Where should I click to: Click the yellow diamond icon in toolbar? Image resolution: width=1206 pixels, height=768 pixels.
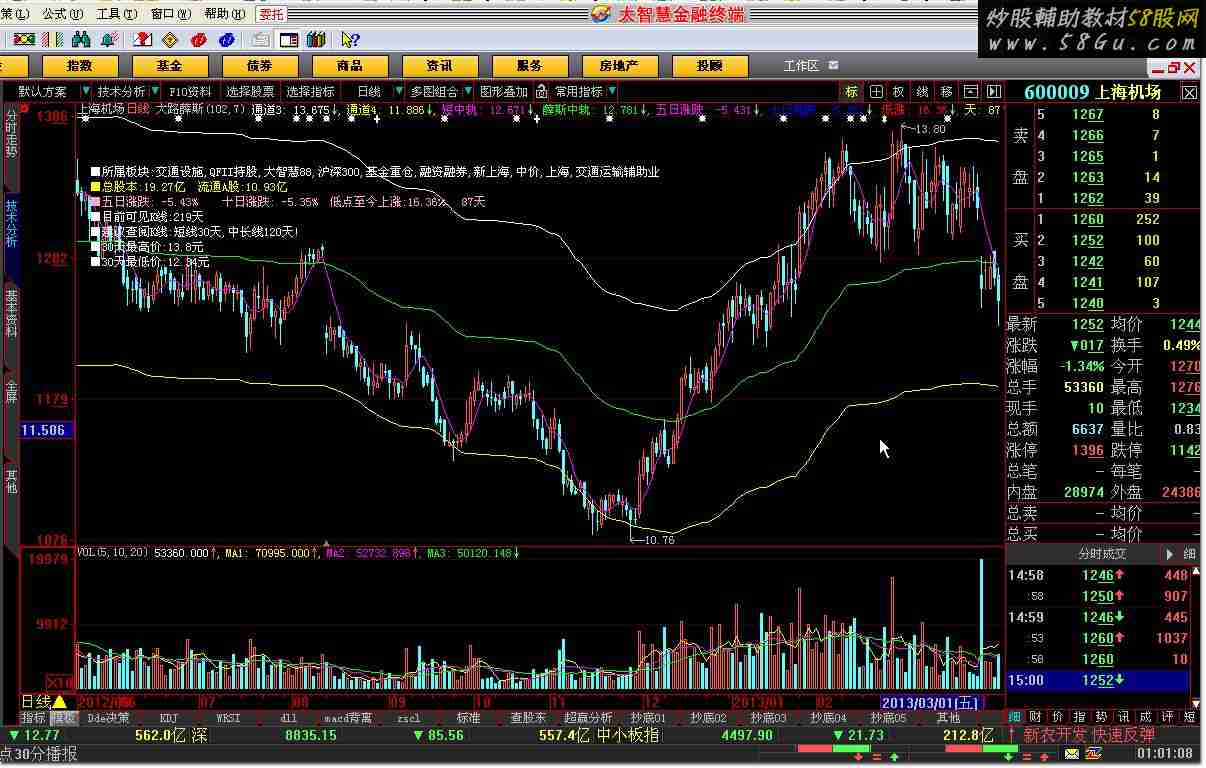point(170,40)
